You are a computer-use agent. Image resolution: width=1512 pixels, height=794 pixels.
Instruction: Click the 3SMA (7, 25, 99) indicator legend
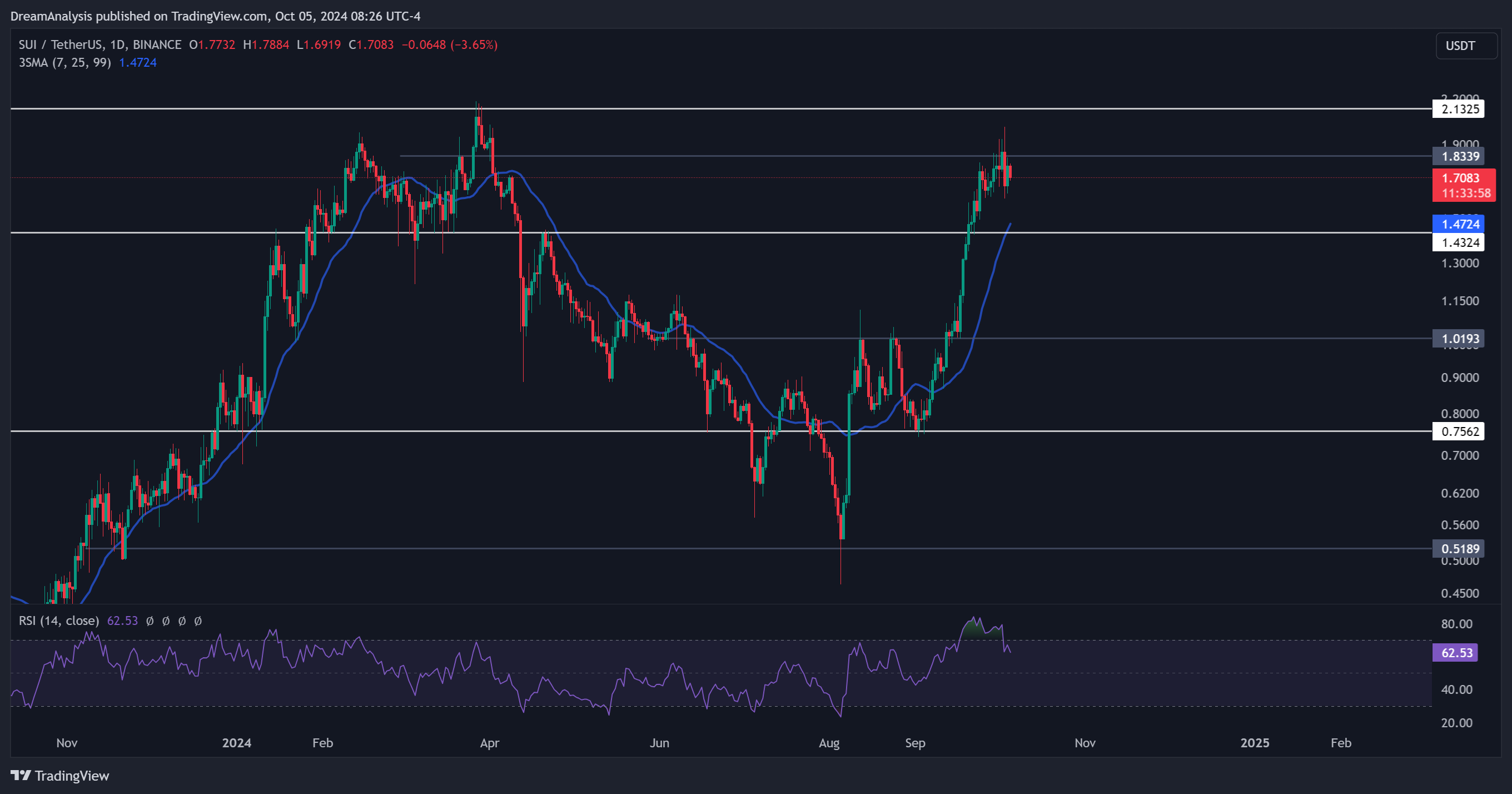pyautogui.click(x=64, y=62)
